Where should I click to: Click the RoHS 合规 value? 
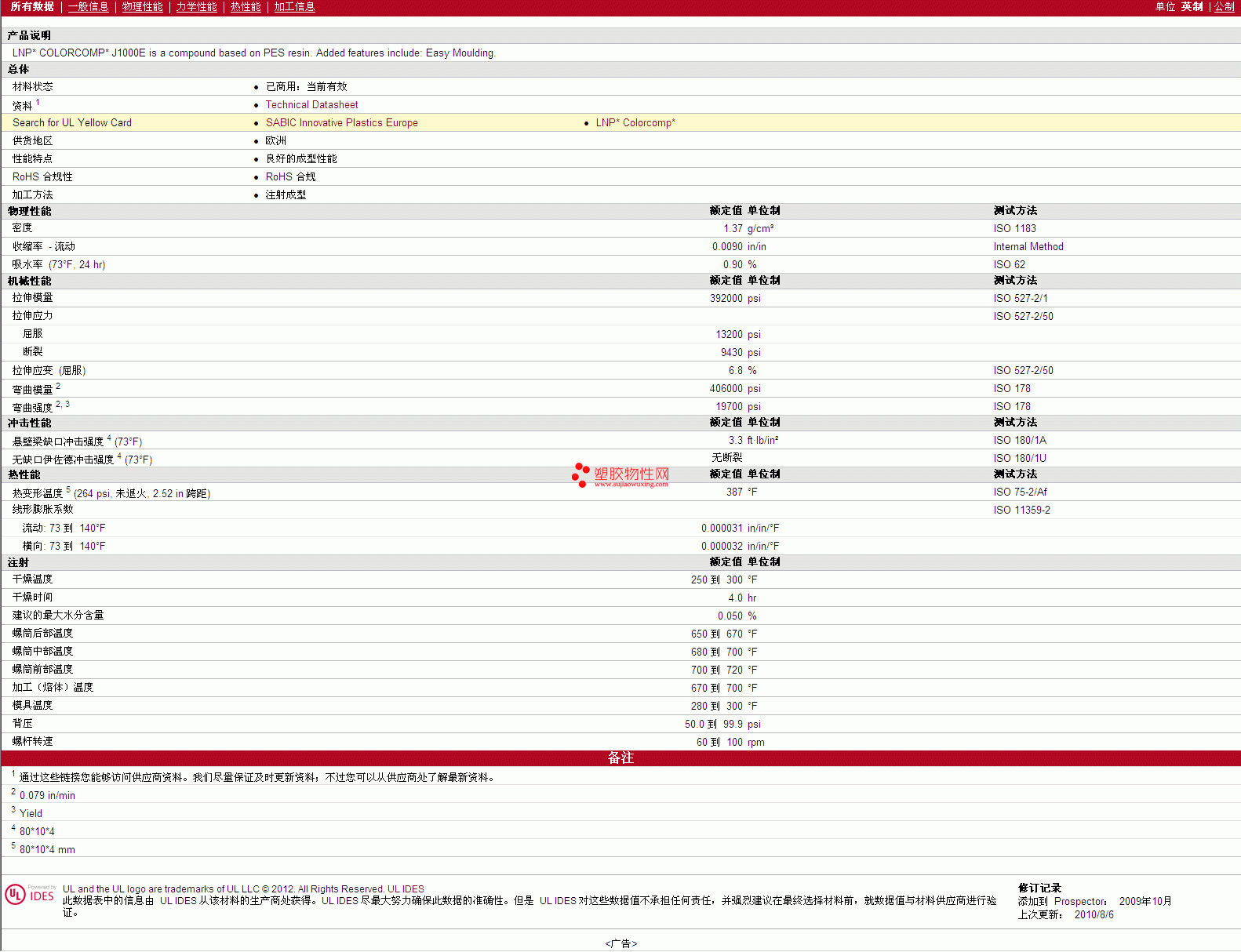point(290,176)
